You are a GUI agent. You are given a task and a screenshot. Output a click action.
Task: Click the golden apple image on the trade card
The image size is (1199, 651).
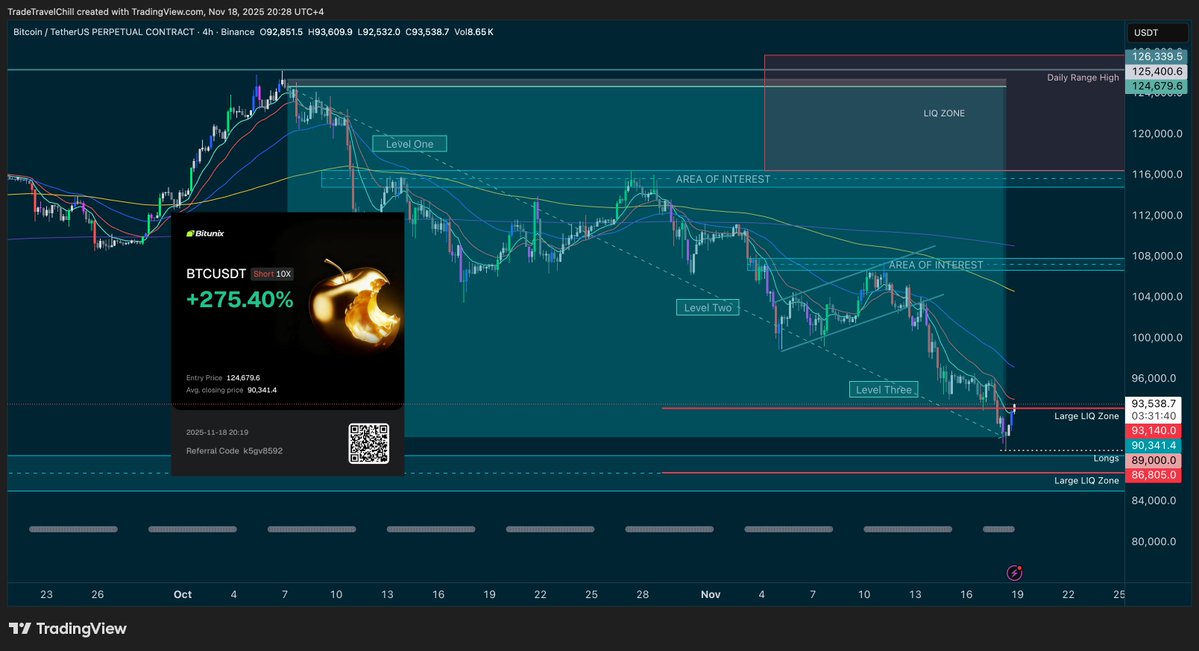[356, 304]
